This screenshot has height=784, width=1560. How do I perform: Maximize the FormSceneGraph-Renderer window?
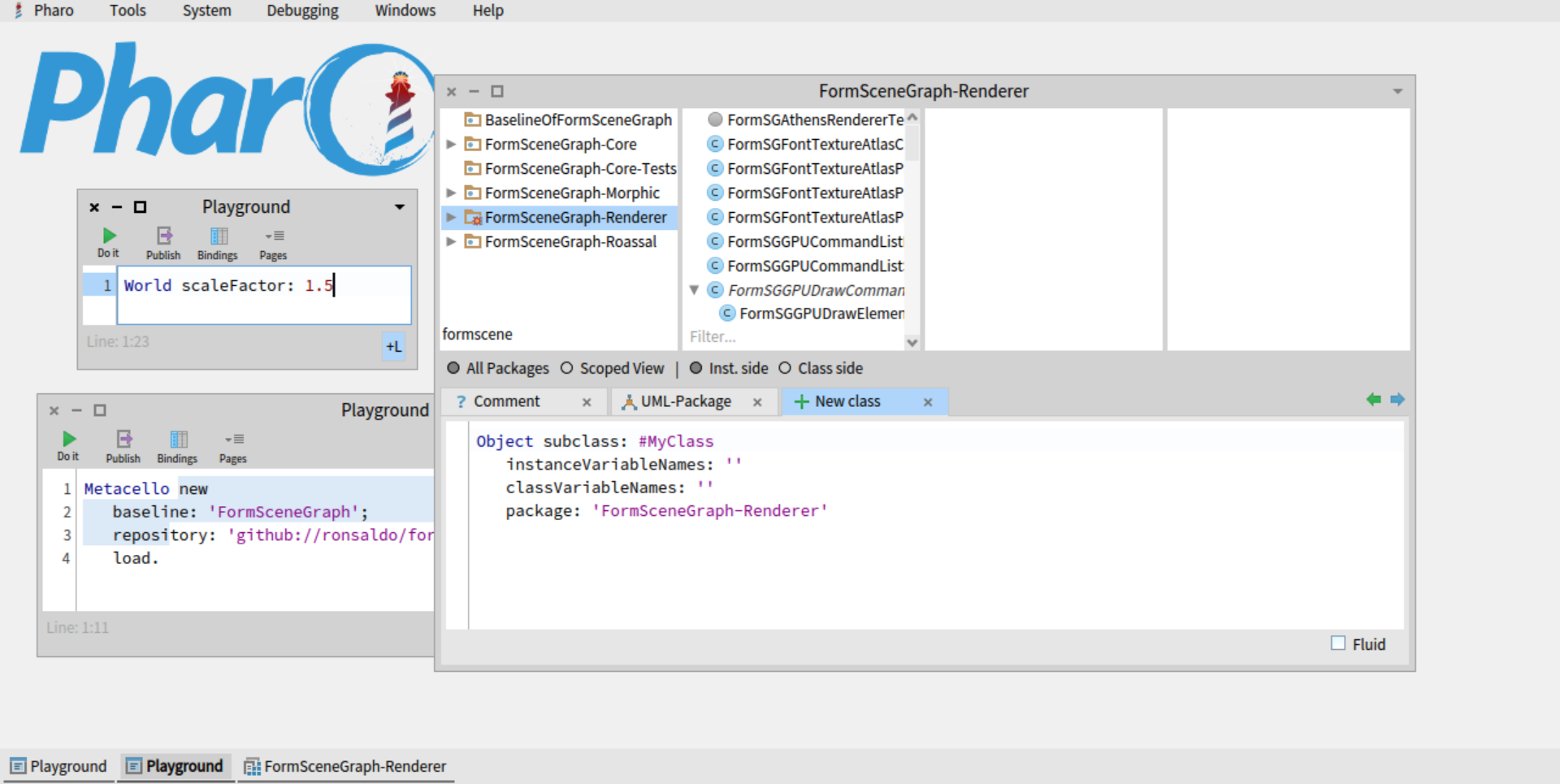497,91
